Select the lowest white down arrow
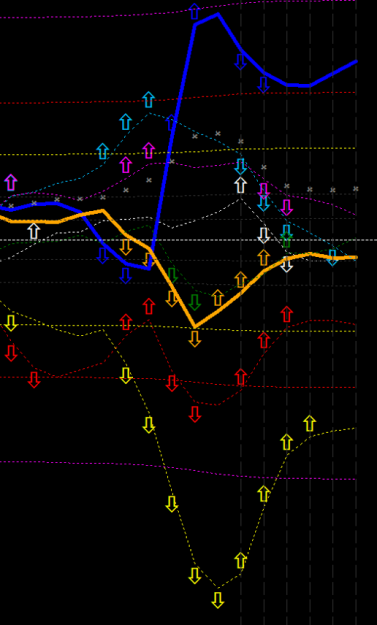The width and height of the screenshot is (377, 625). 287,264
